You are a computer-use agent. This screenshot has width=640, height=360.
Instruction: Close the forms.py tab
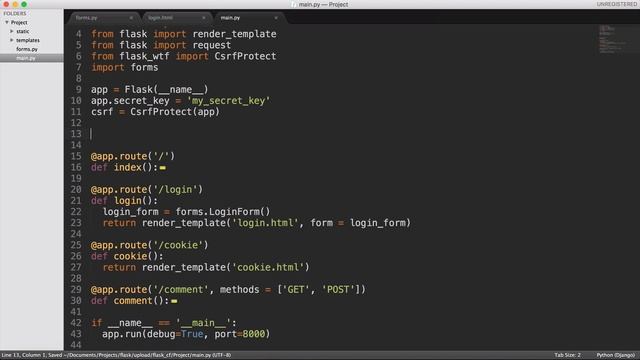(x=131, y=18)
